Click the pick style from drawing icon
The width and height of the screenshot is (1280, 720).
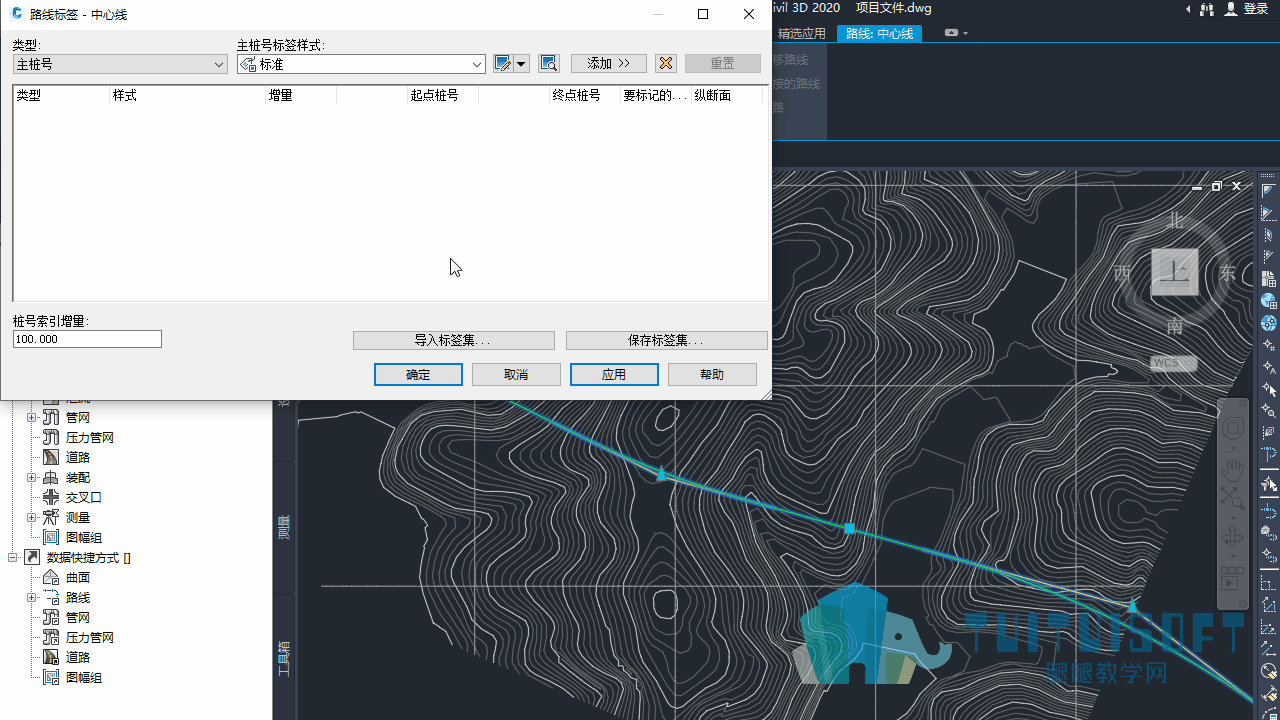coord(548,64)
